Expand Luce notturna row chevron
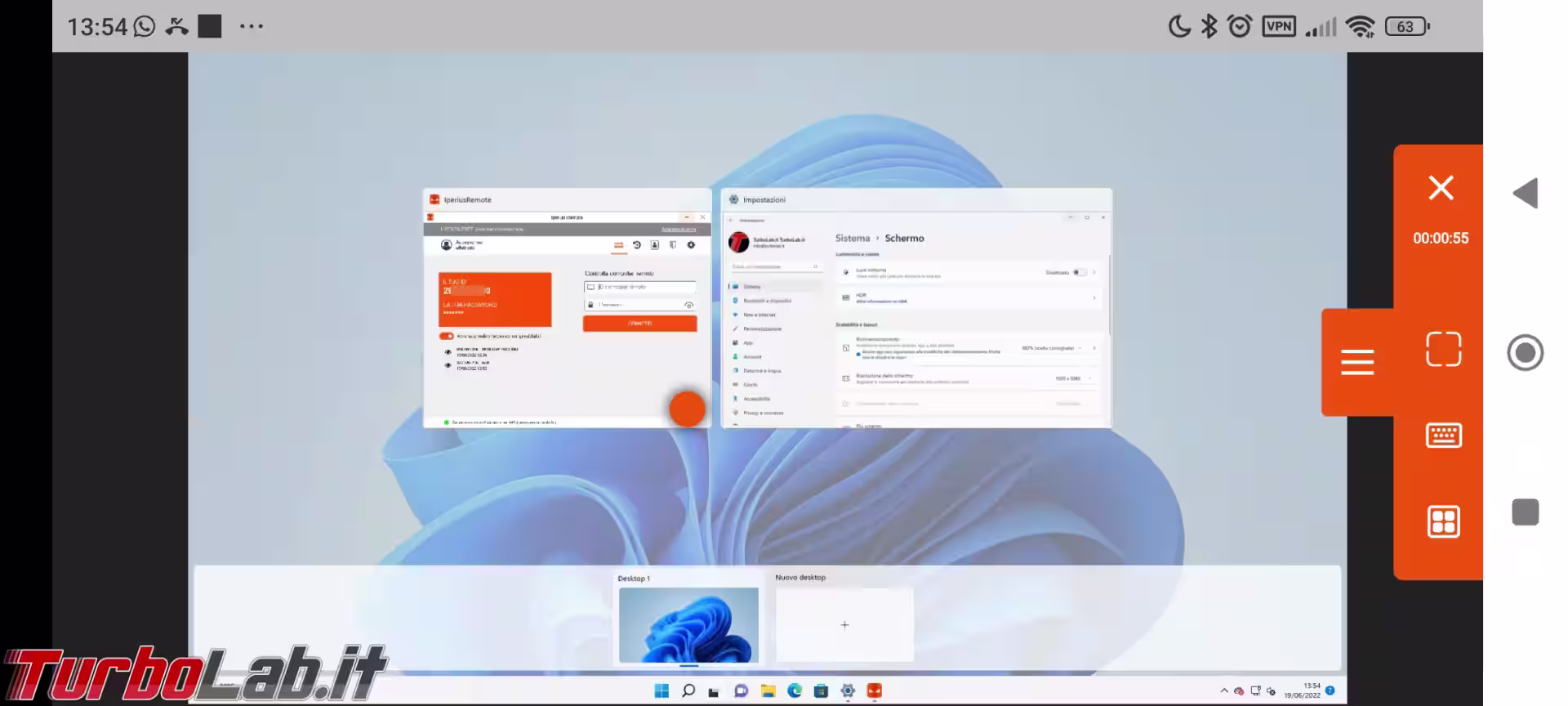The height and width of the screenshot is (706, 1568). coord(1094,272)
